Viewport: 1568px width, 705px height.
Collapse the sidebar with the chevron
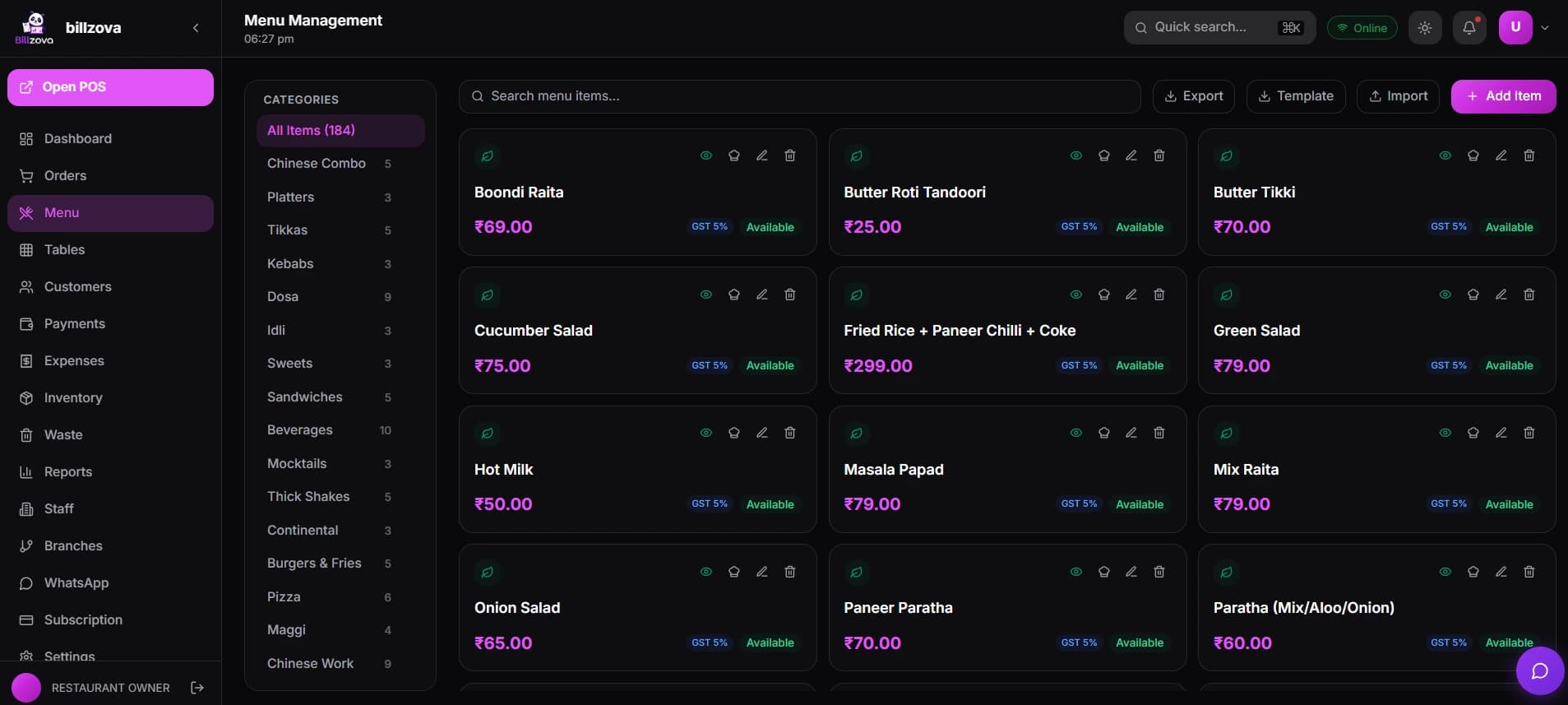click(196, 28)
